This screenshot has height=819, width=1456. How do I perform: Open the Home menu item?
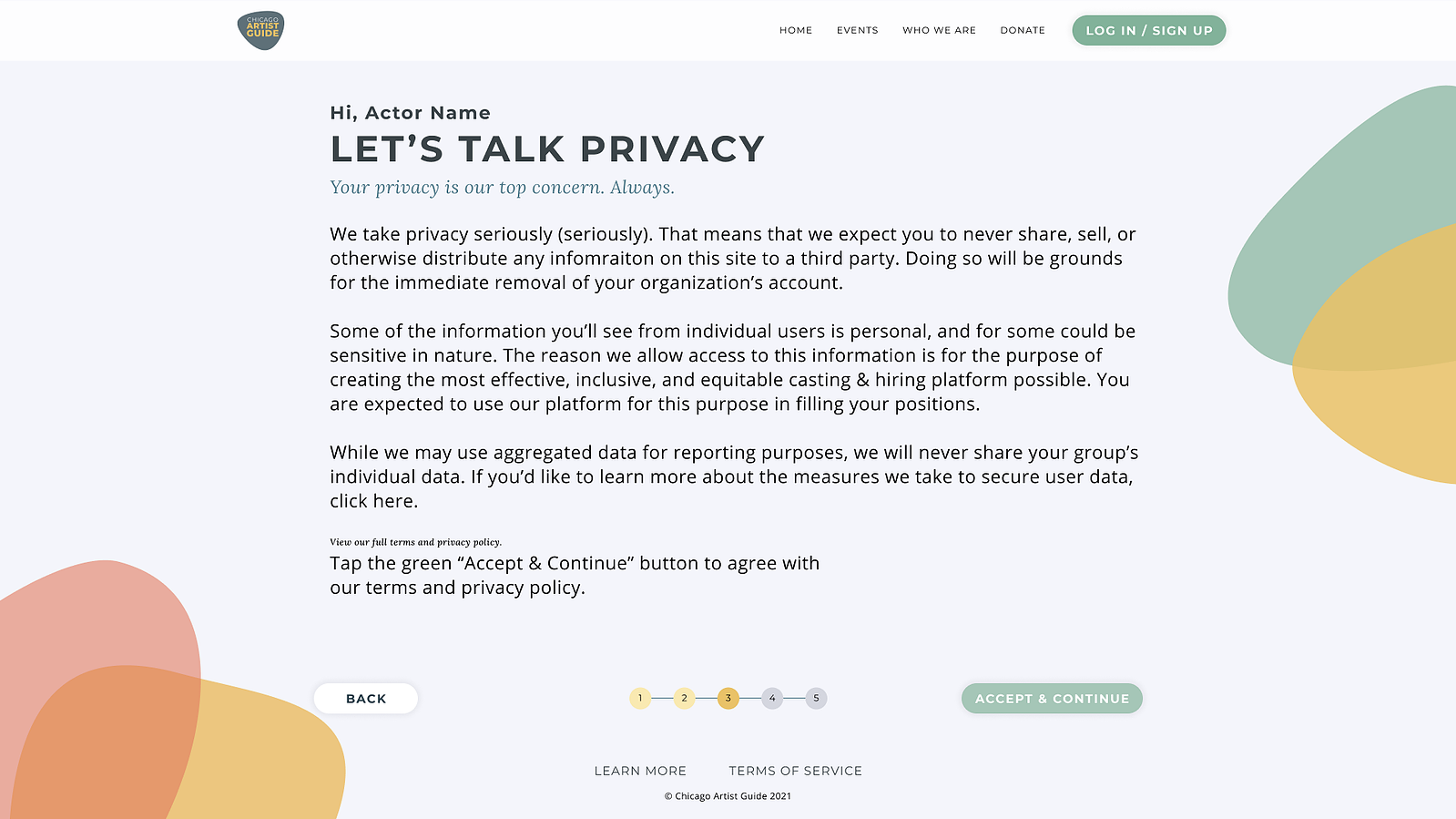click(795, 30)
